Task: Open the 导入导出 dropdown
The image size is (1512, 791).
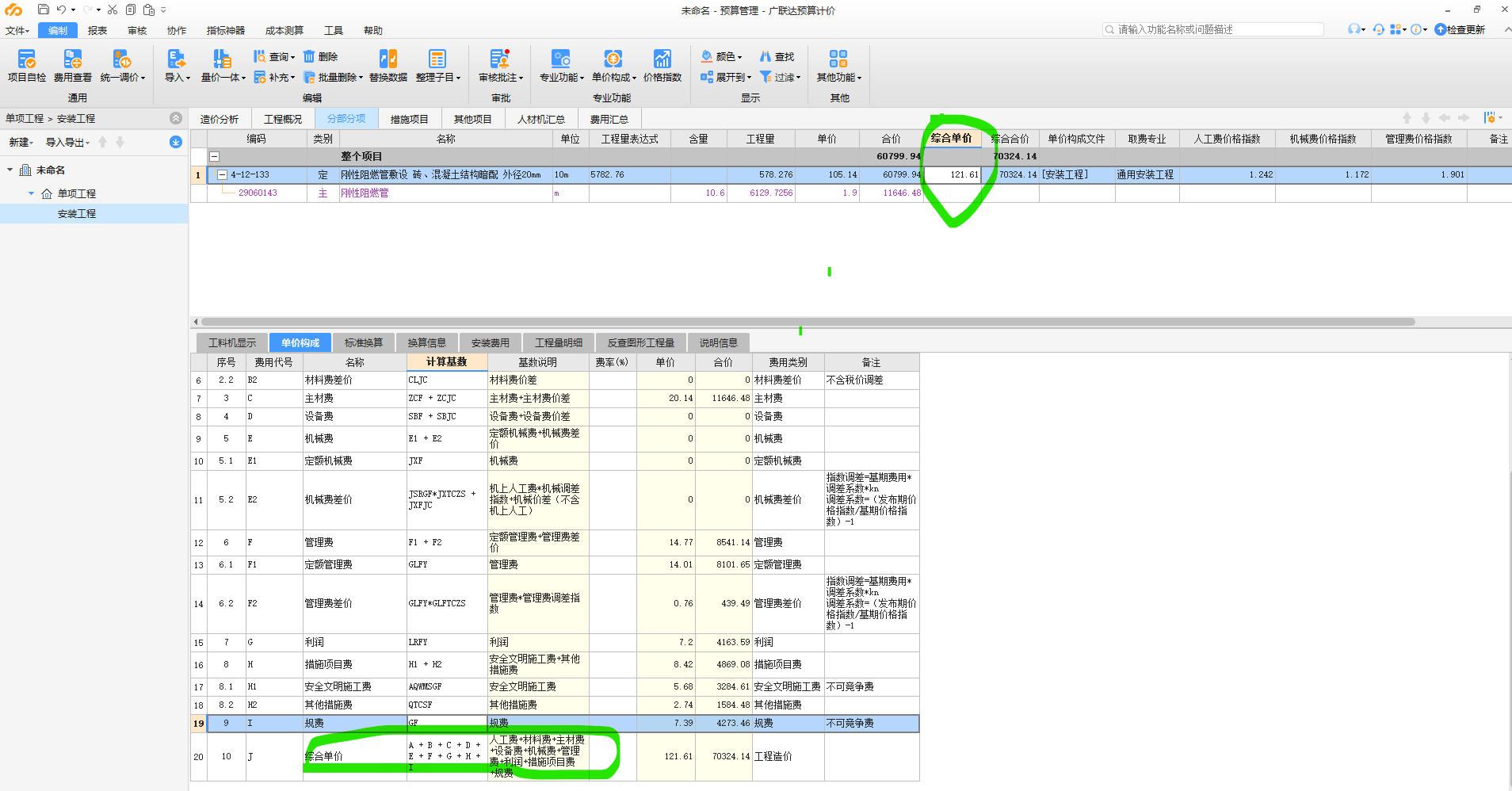Action: coord(67,142)
